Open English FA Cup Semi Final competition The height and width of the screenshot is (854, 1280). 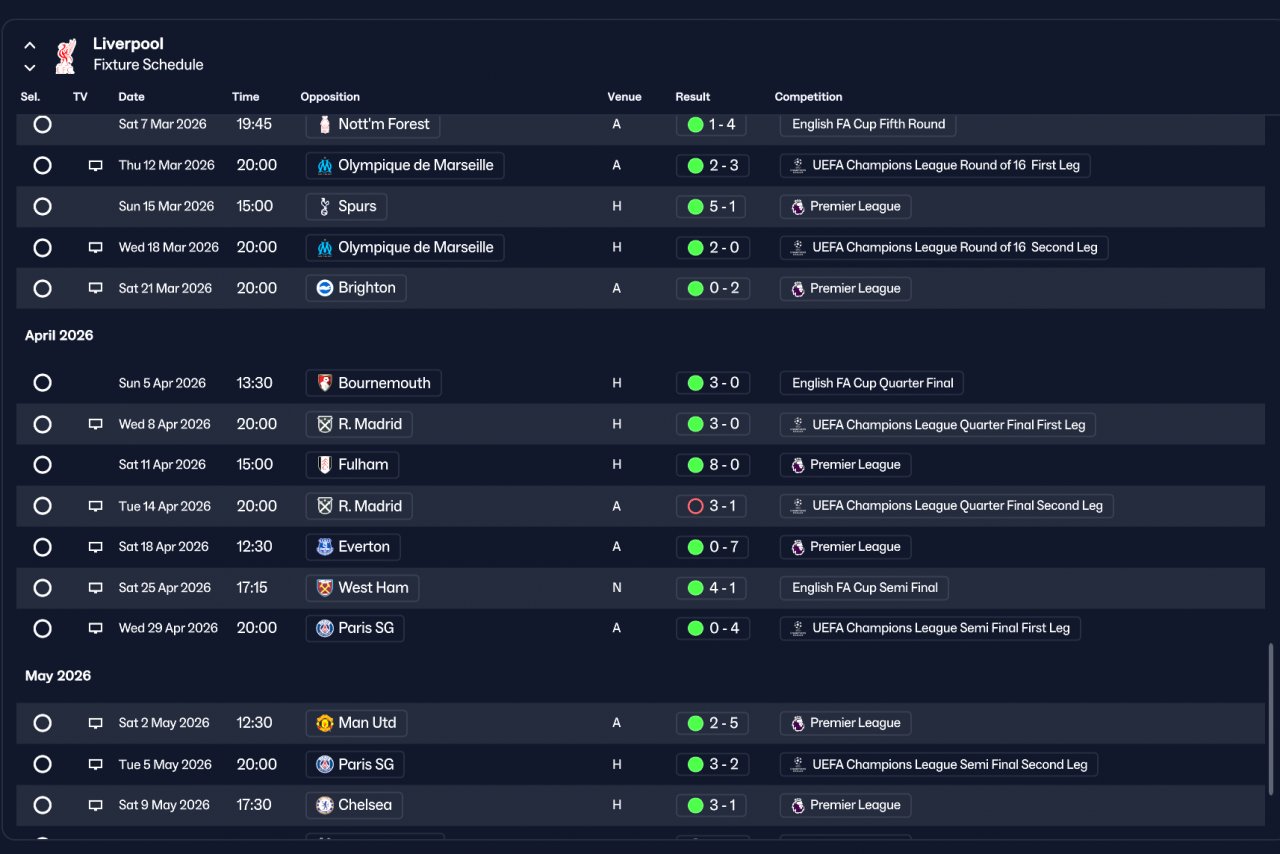[864, 588]
